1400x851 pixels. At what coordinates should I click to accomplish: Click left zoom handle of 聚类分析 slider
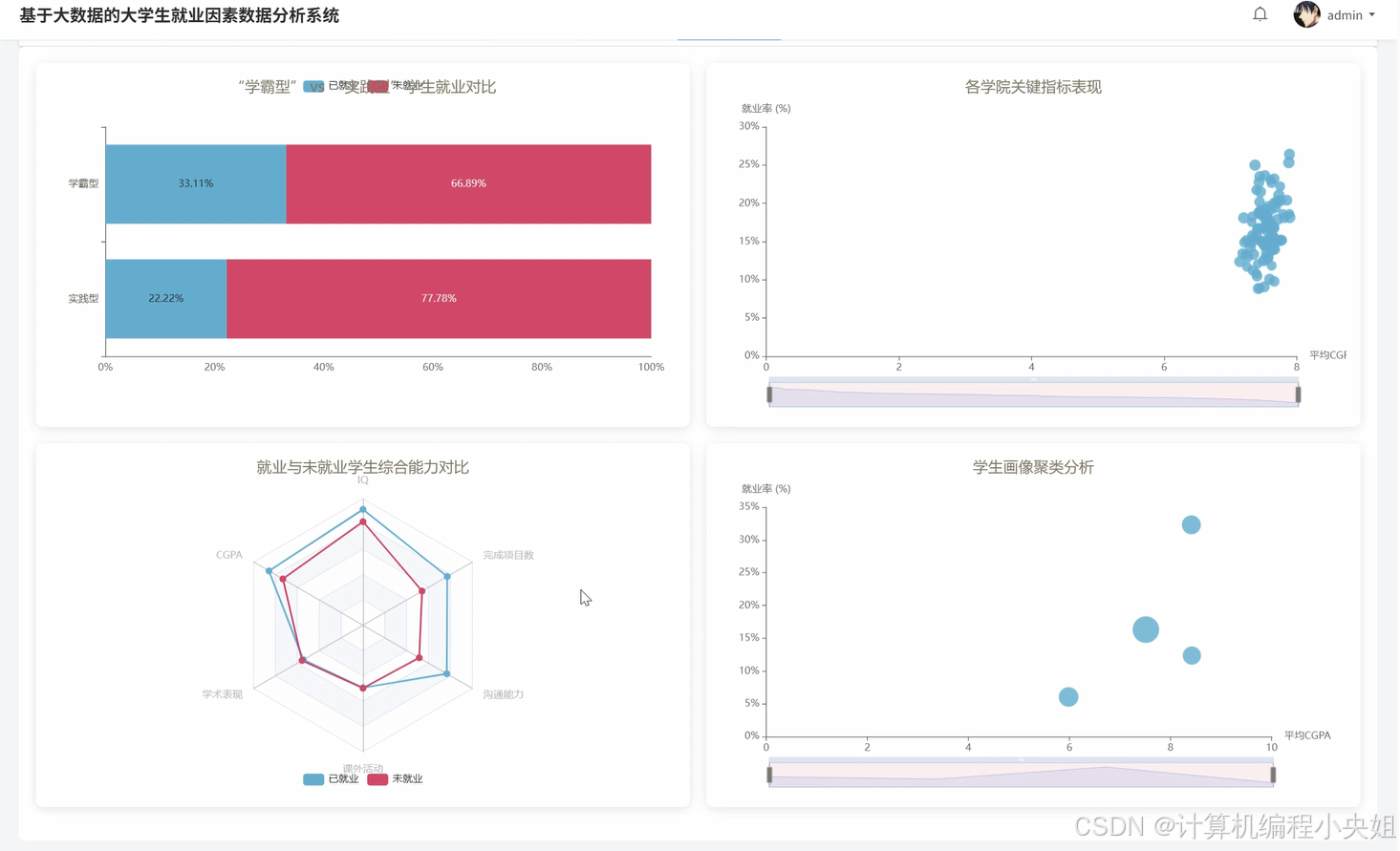769,775
